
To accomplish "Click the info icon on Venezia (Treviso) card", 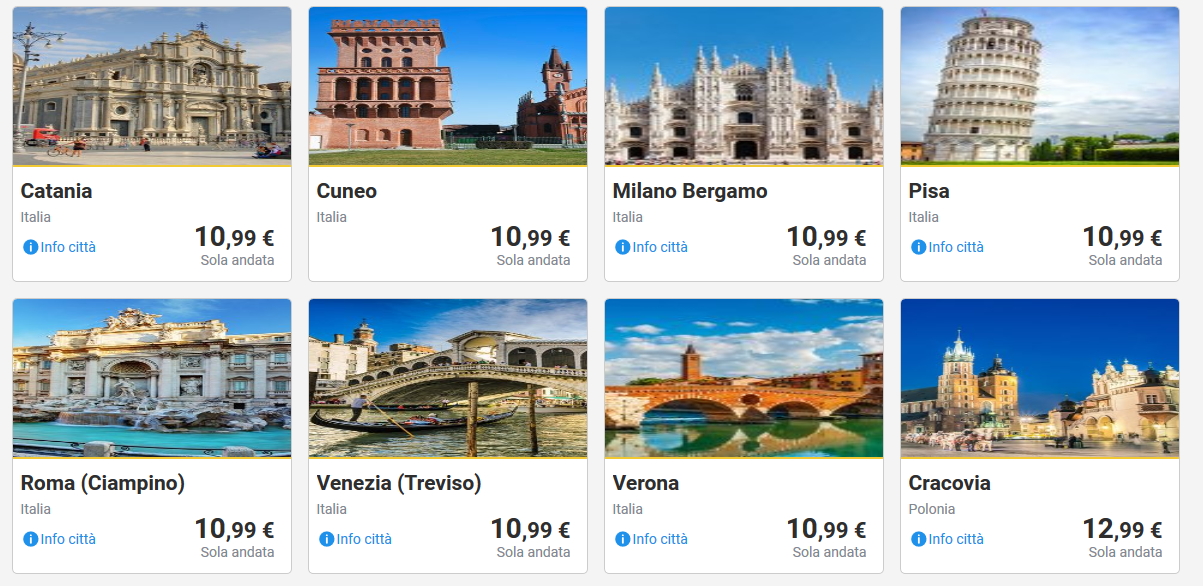I will pyautogui.click(x=326, y=539).
